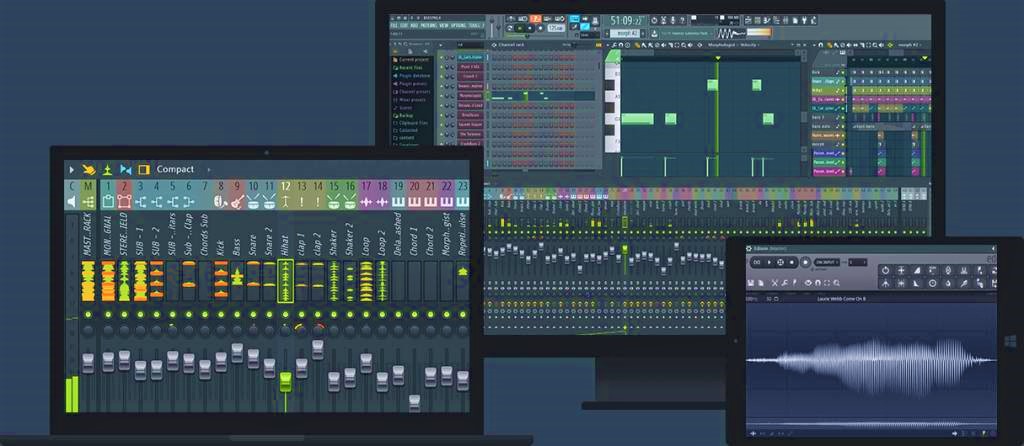Toggle the green enable LED on Hihat track

(x=285, y=315)
